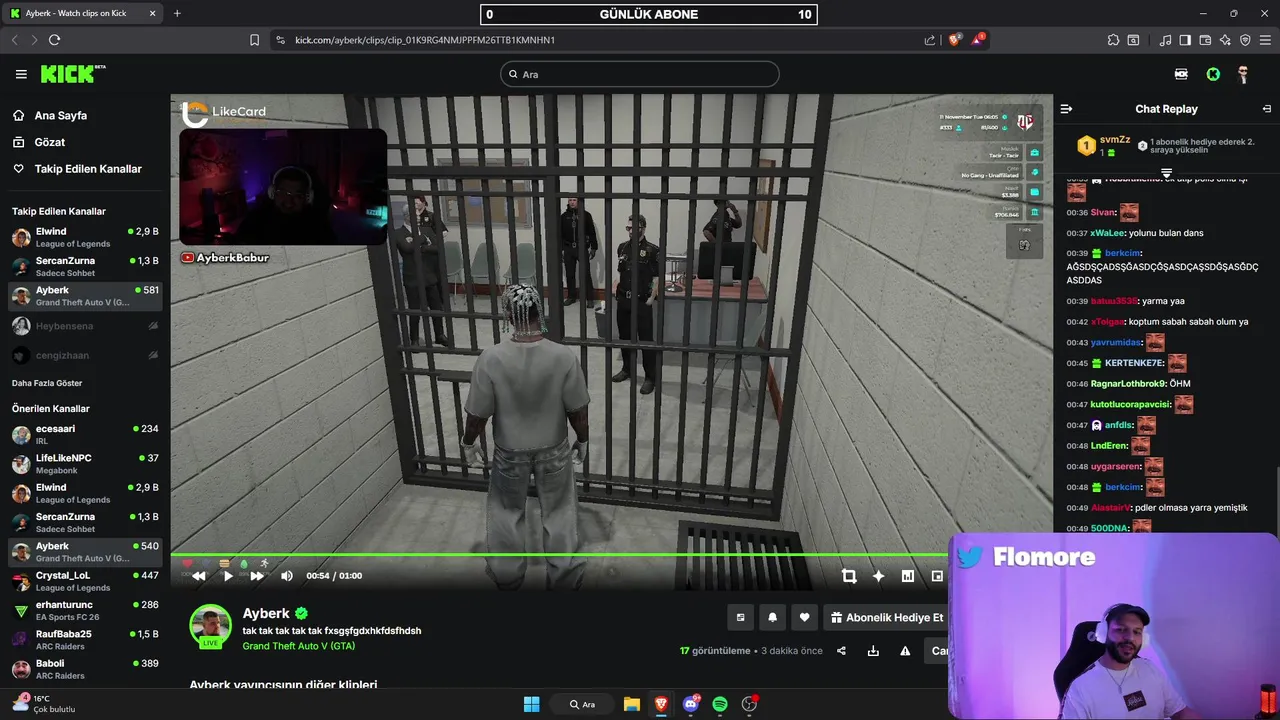Open user profile avatar in header
1280x720 pixels.
click(1243, 74)
